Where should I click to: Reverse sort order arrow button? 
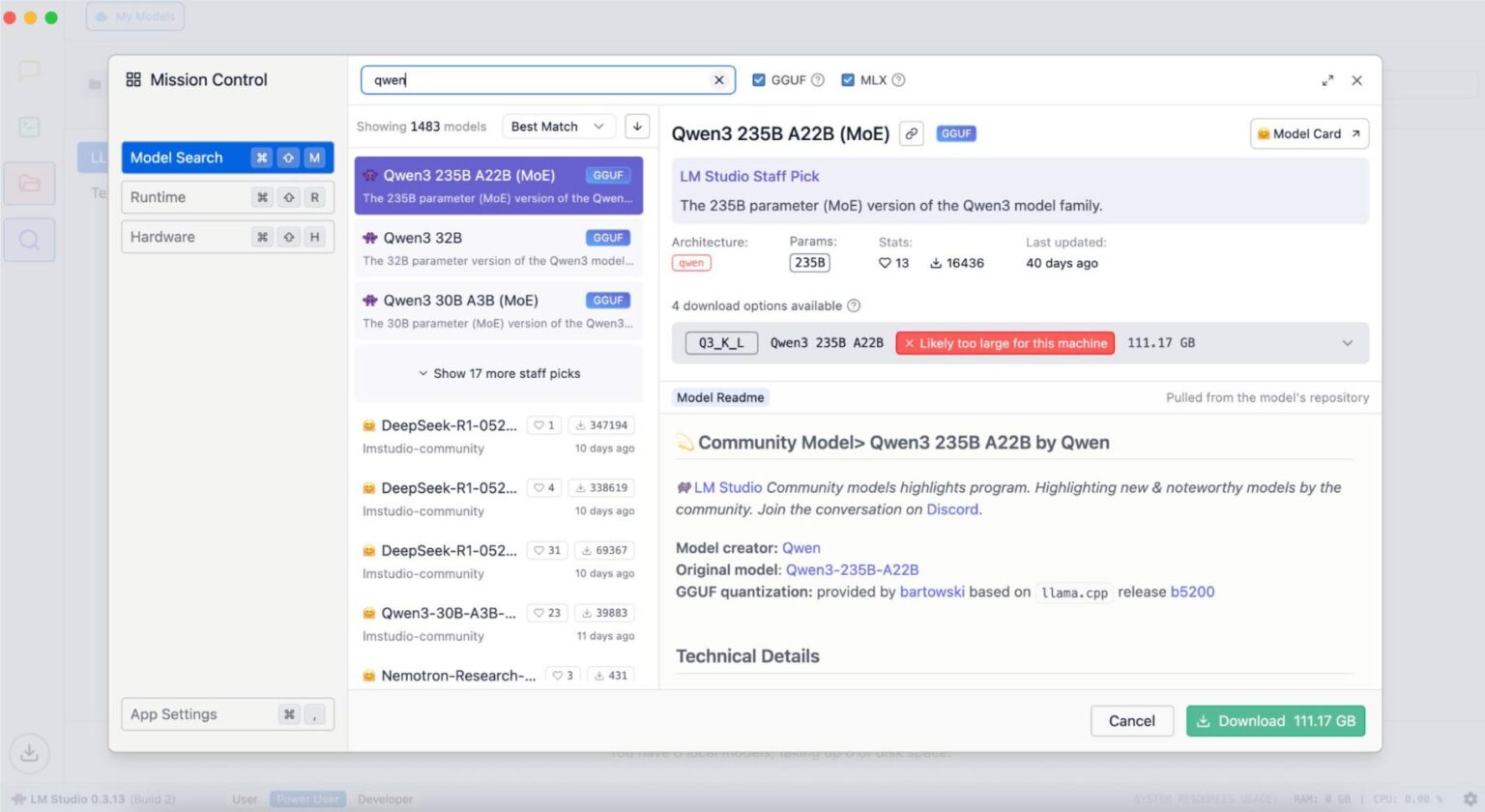(x=637, y=127)
